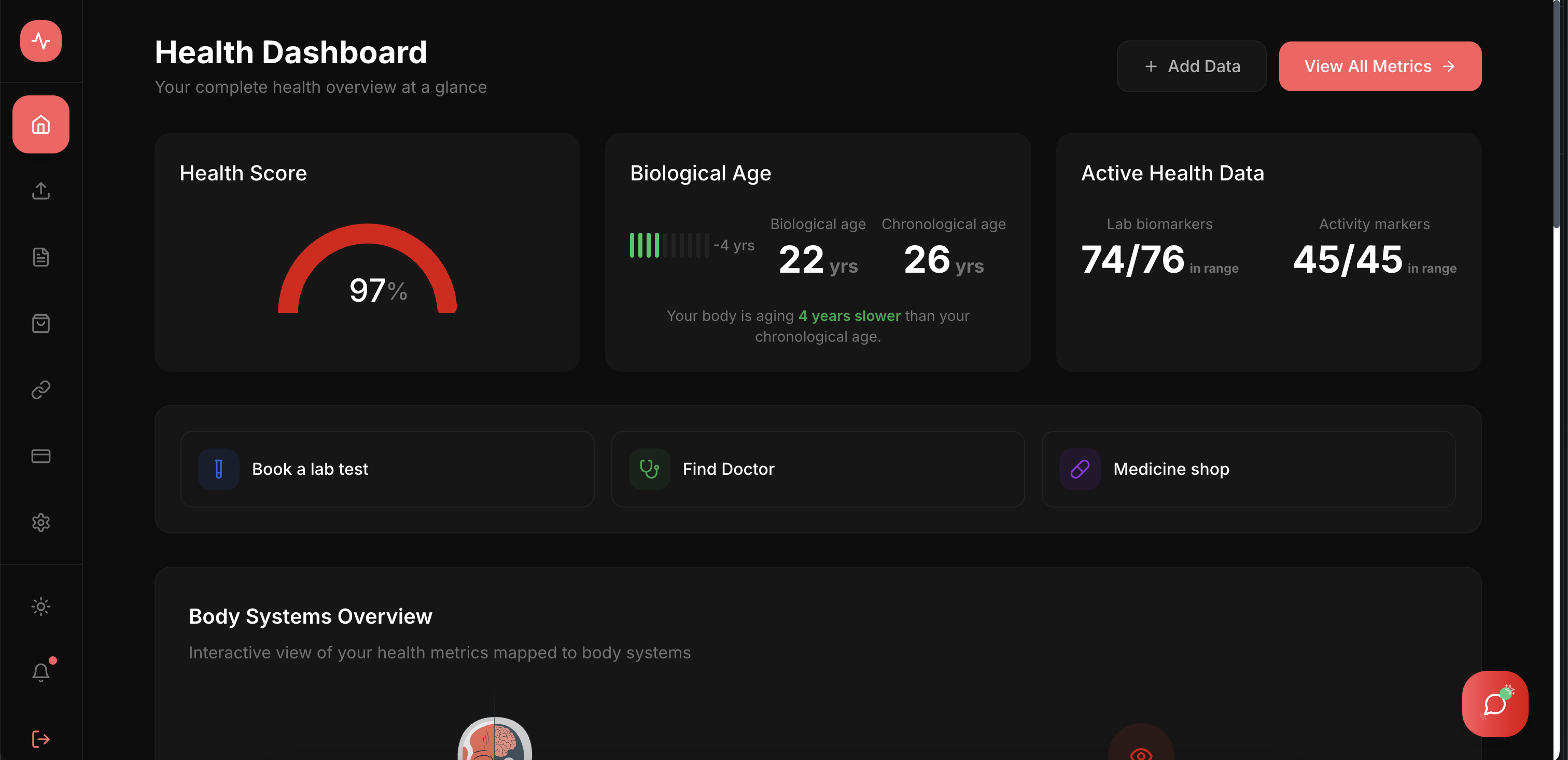Open the upload icon in the sidebar

tap(41, 191)
